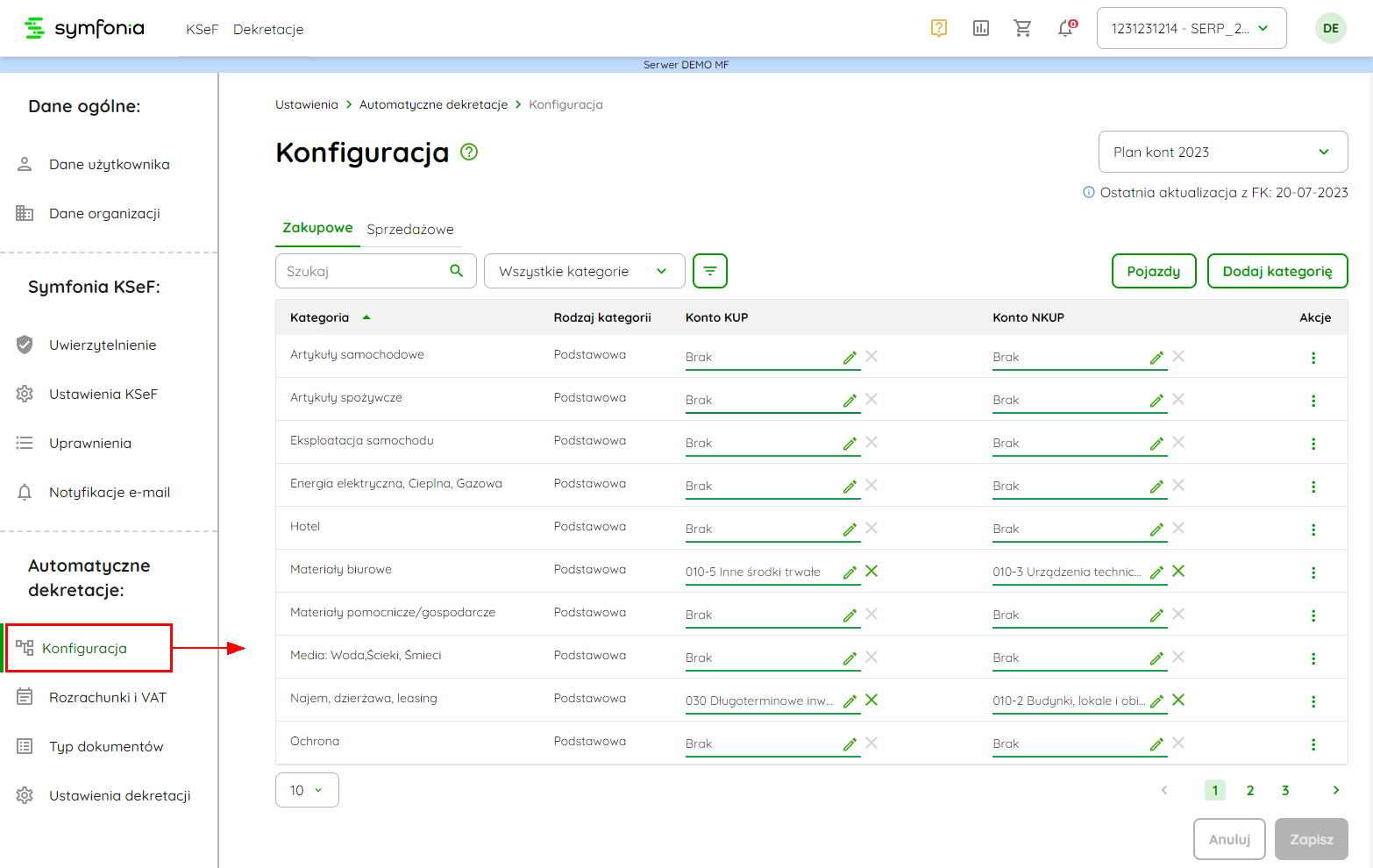The height and width of the screenshot is (868, 1373).
Task: Open the Dekretacje top menu
Action: [268, 29]
